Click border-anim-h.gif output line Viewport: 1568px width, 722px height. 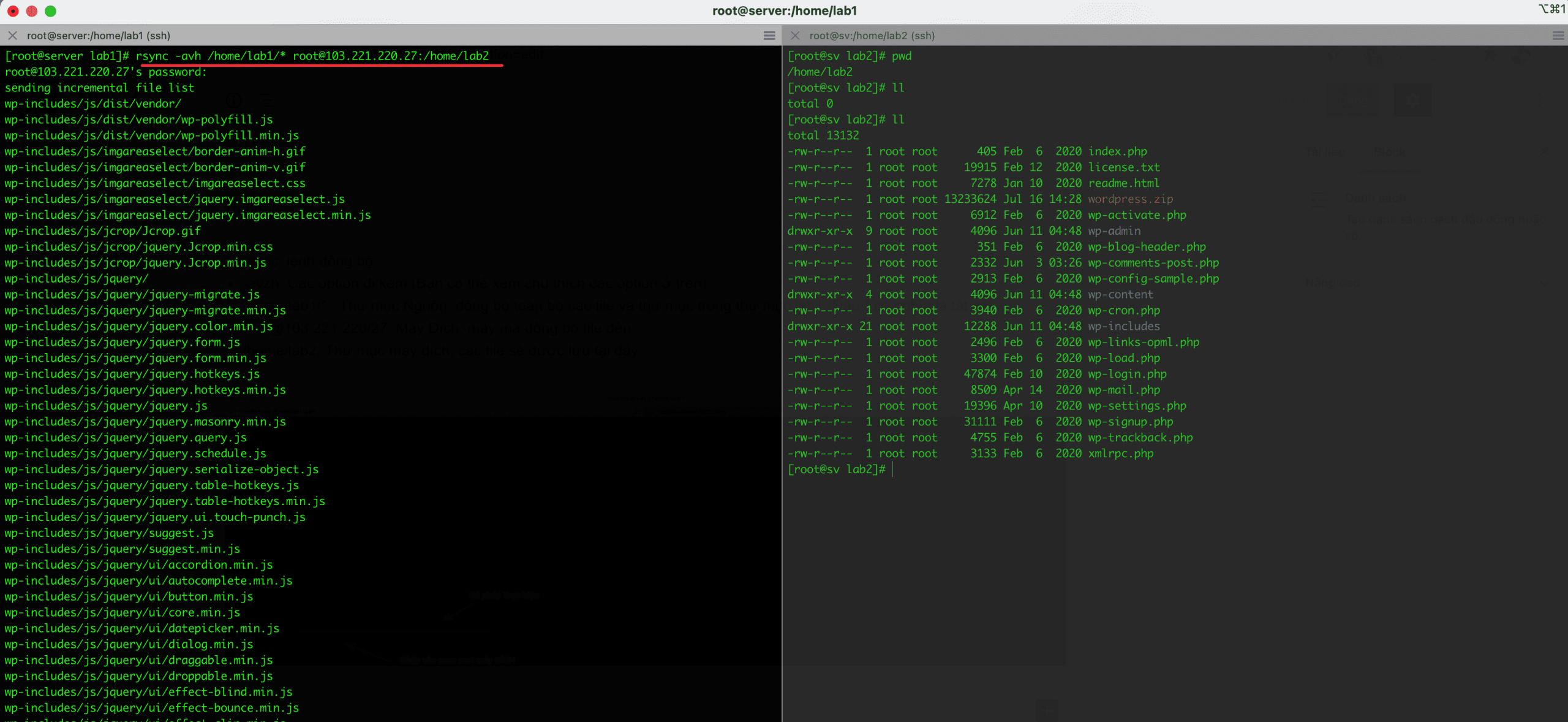coord(155,151)
